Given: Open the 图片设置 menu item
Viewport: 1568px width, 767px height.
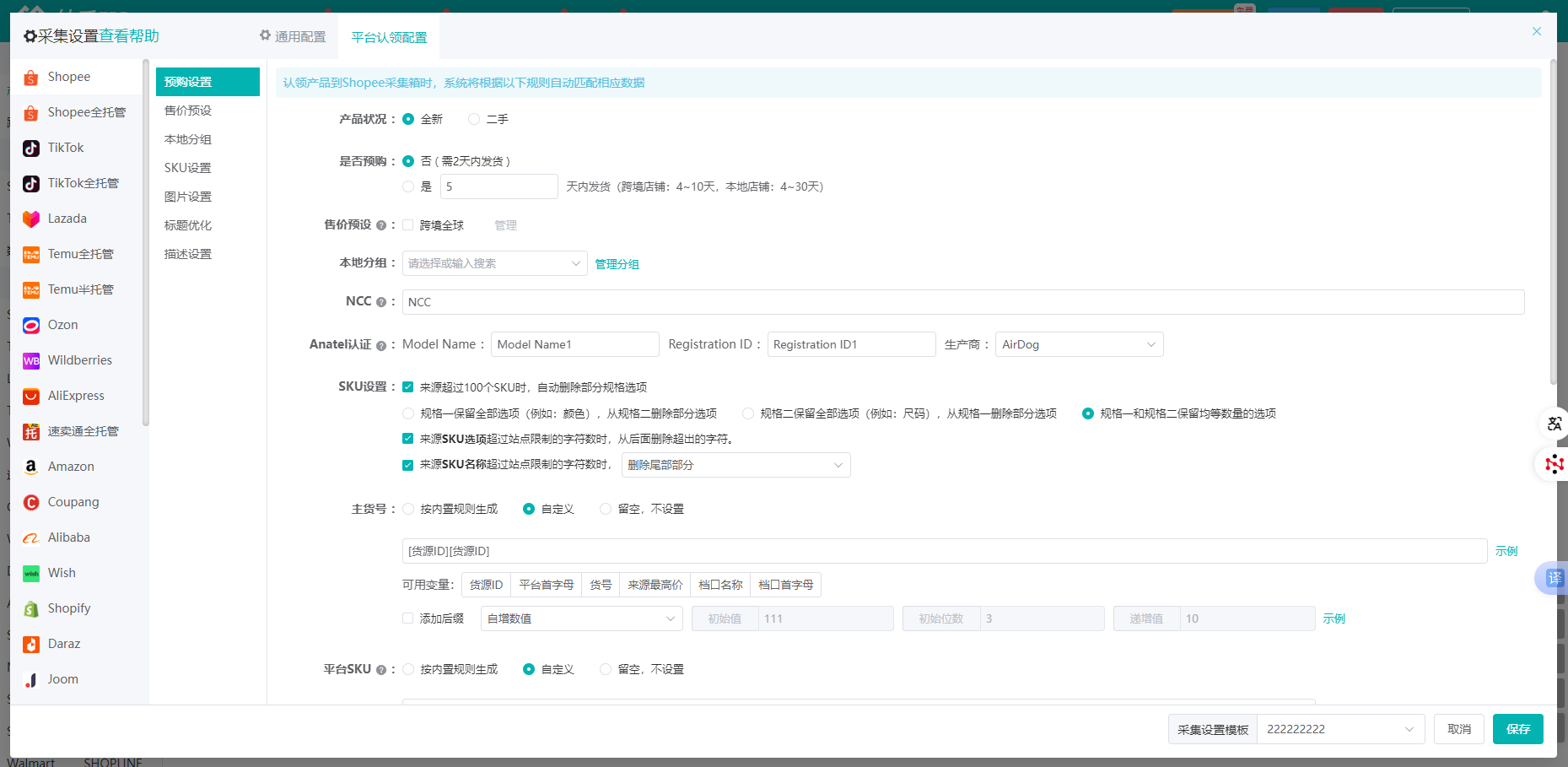Looking at the screenshot, I should 188,197.
